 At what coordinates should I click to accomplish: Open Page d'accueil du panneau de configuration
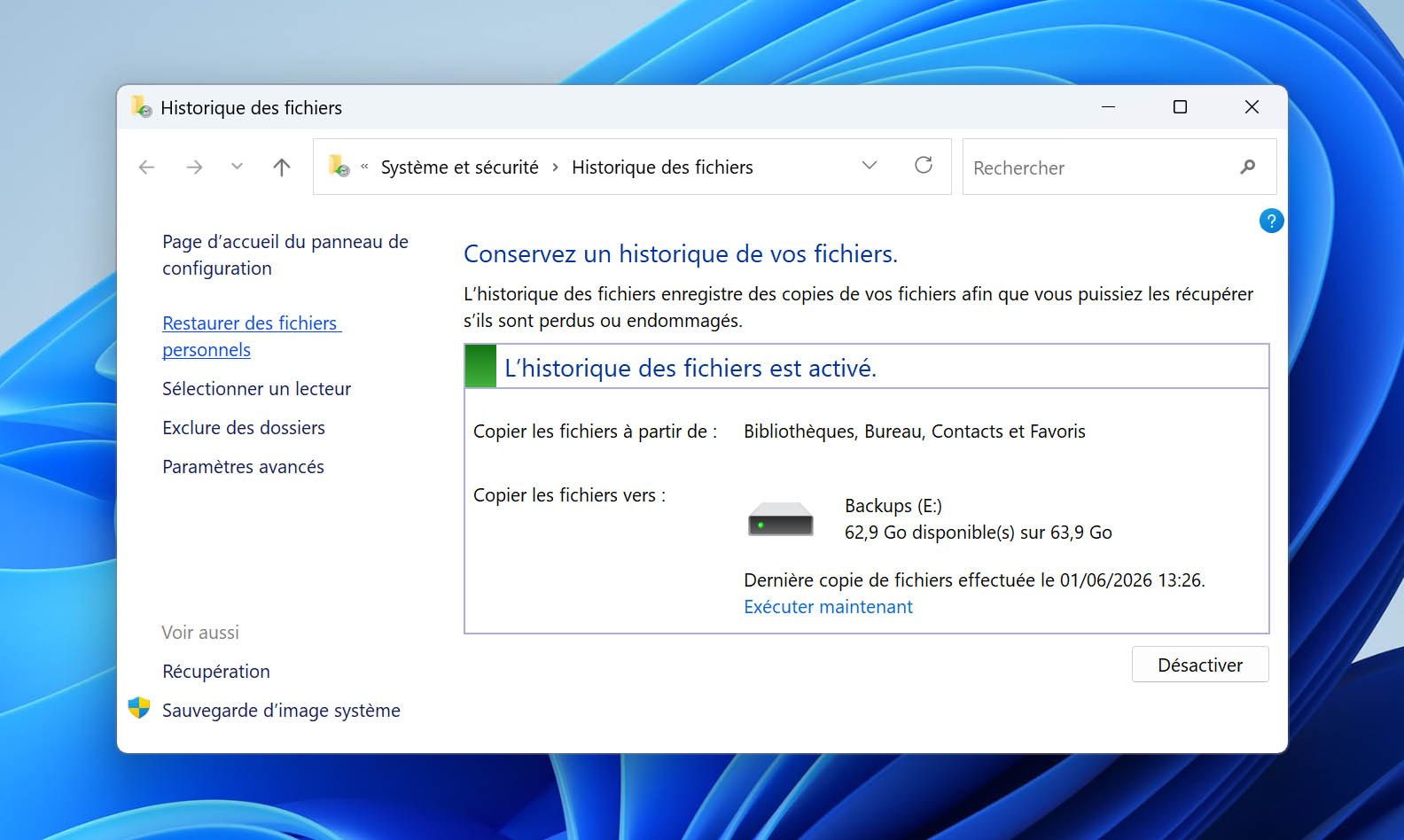tap(285, 255)
